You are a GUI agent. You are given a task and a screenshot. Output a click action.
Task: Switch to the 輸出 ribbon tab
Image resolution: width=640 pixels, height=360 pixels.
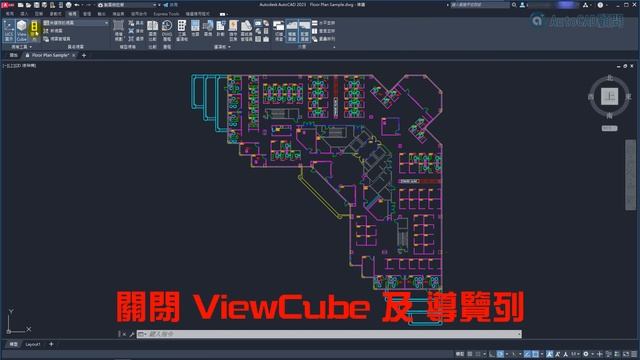pos(101,14)
